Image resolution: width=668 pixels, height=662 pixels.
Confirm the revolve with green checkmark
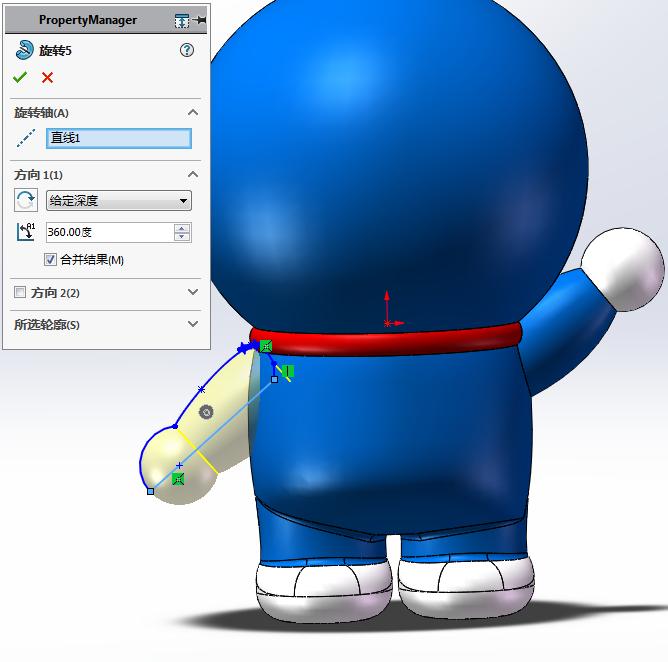[20, 77]
